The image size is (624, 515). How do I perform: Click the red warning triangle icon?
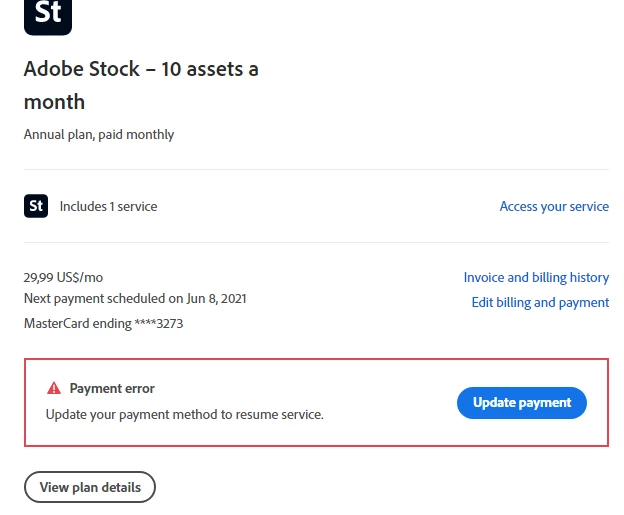54,389
